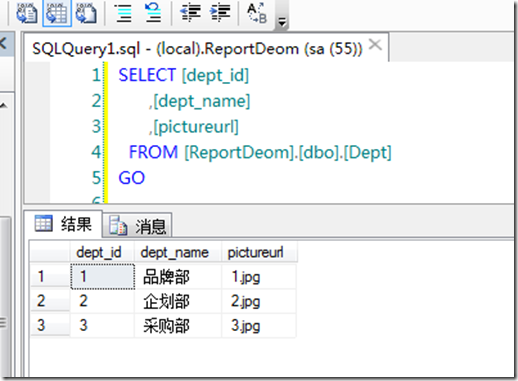Click the 2.jpg cell

pos(259,301)
